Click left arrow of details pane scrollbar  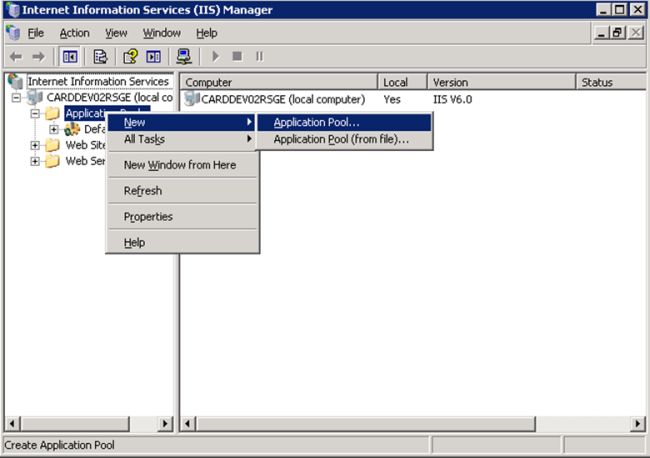click(188, 424)
